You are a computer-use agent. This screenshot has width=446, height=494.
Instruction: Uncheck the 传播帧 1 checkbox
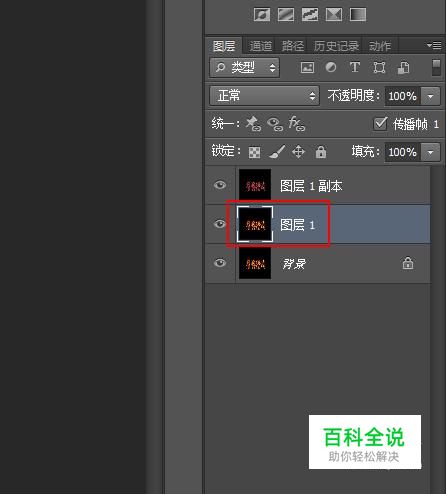[x=380, y=124]
